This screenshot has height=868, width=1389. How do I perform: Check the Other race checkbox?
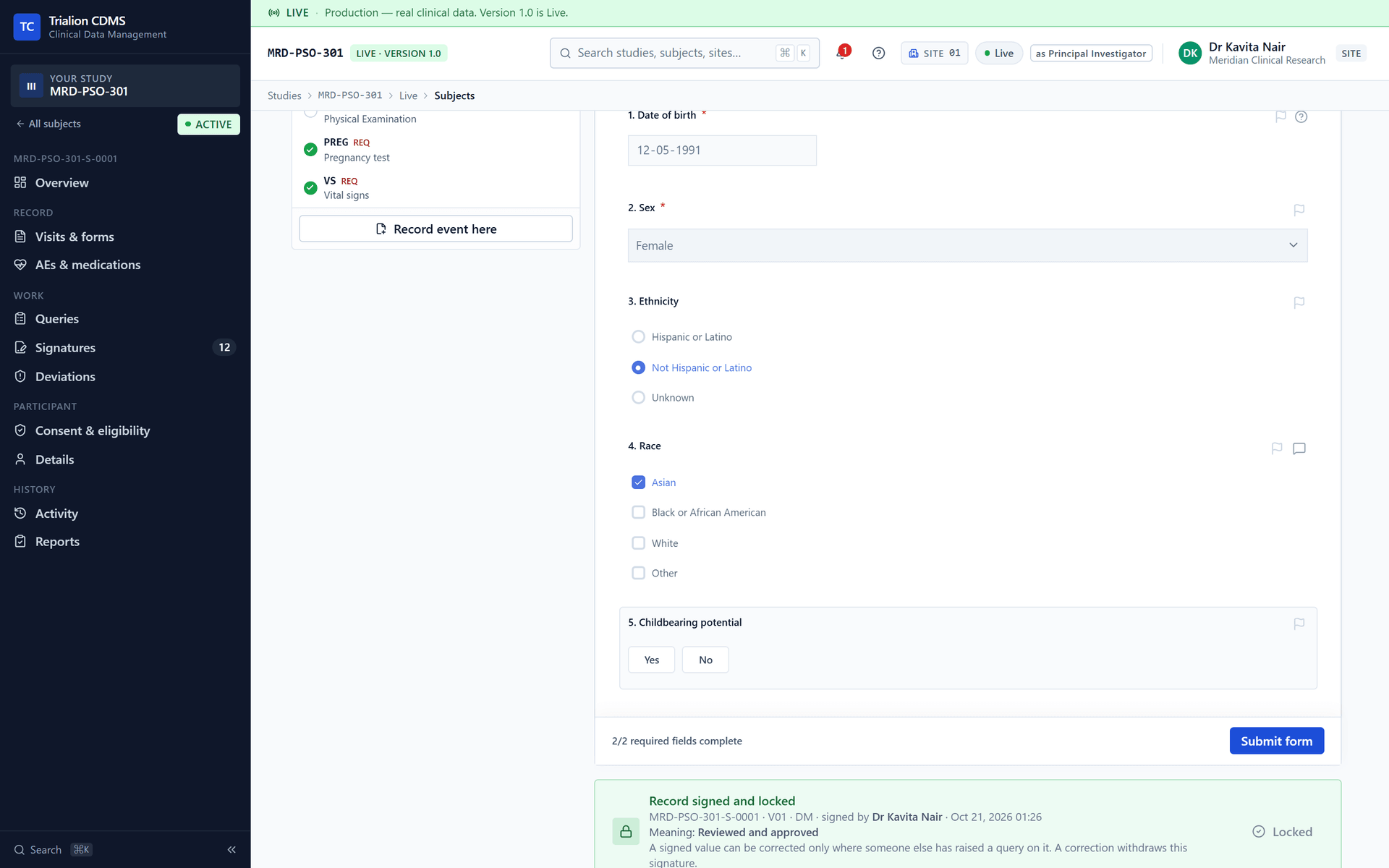pyautogui.click(x=638, y=573)
